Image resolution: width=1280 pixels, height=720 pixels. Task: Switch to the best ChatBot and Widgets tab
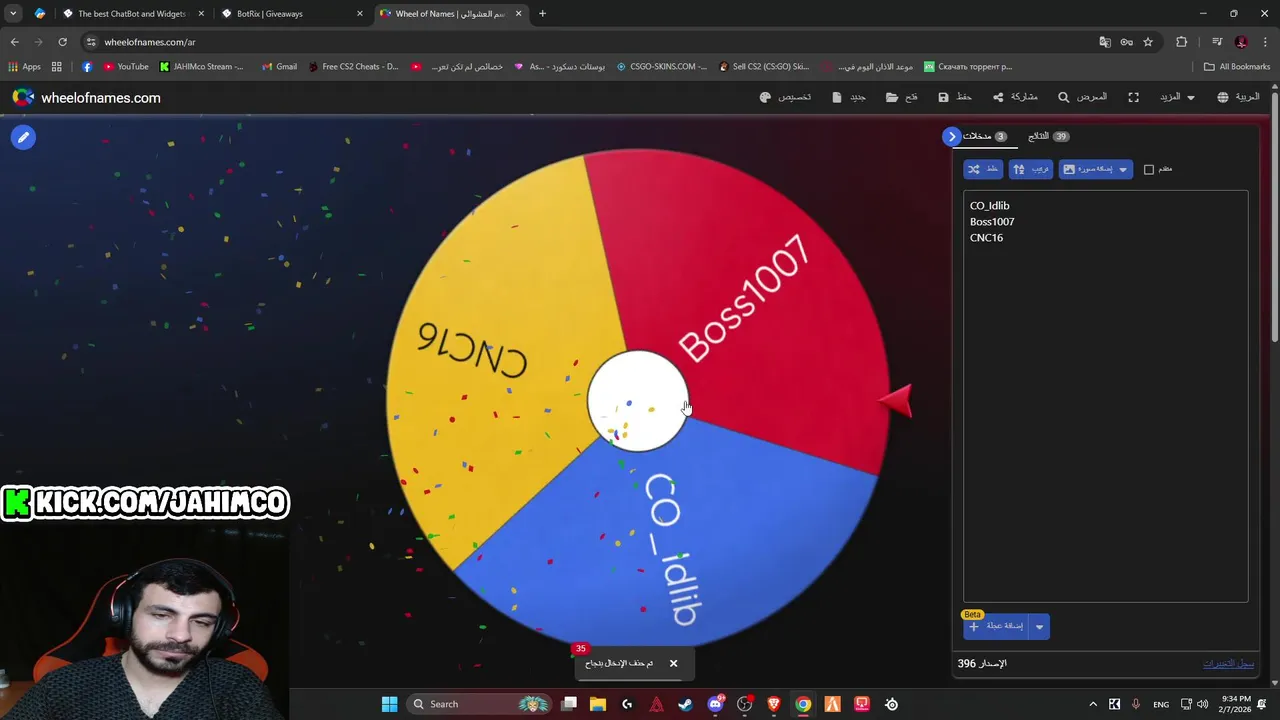[x=131, y=14]
